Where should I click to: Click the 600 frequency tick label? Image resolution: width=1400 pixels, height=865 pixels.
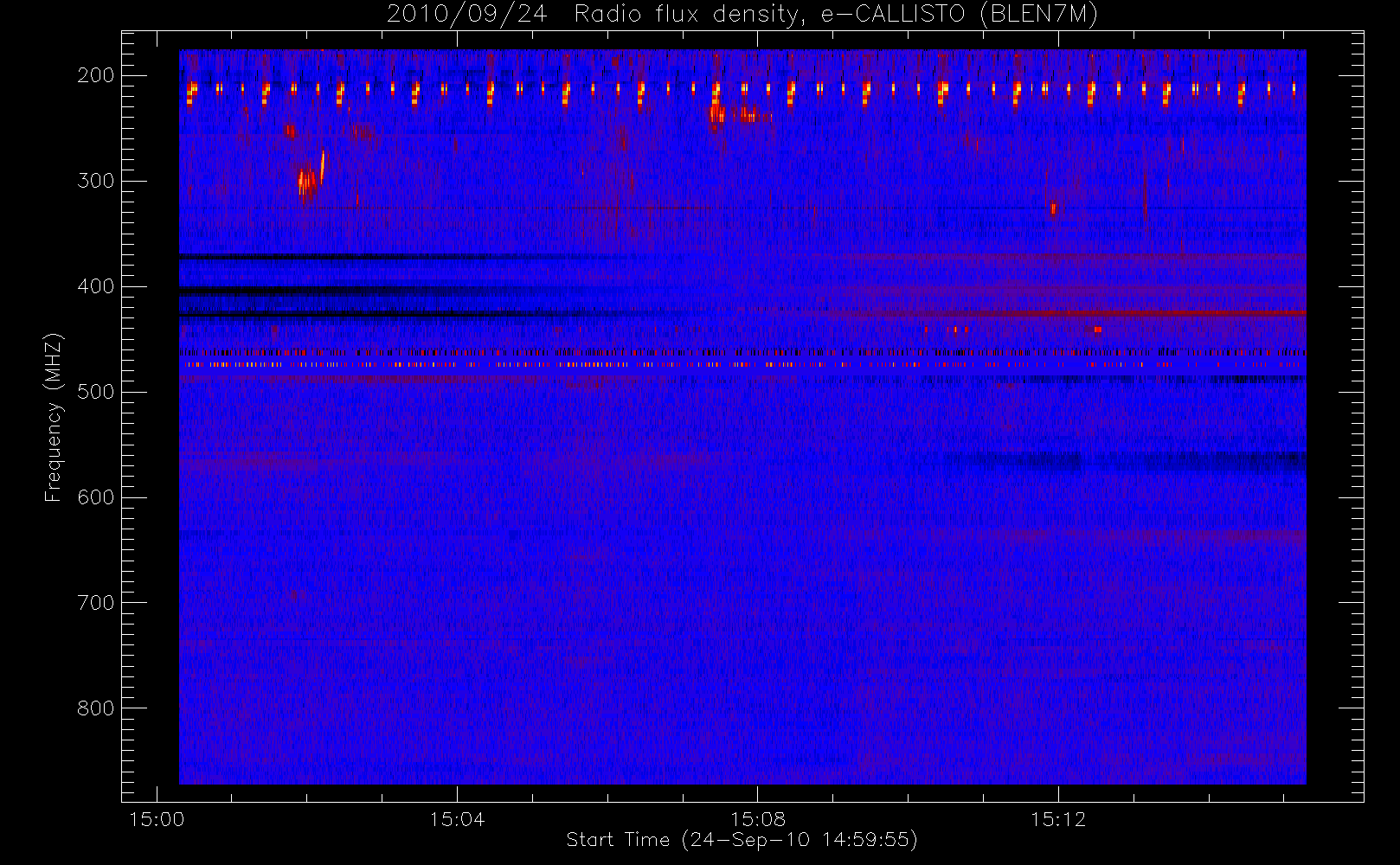coord(96,497)
